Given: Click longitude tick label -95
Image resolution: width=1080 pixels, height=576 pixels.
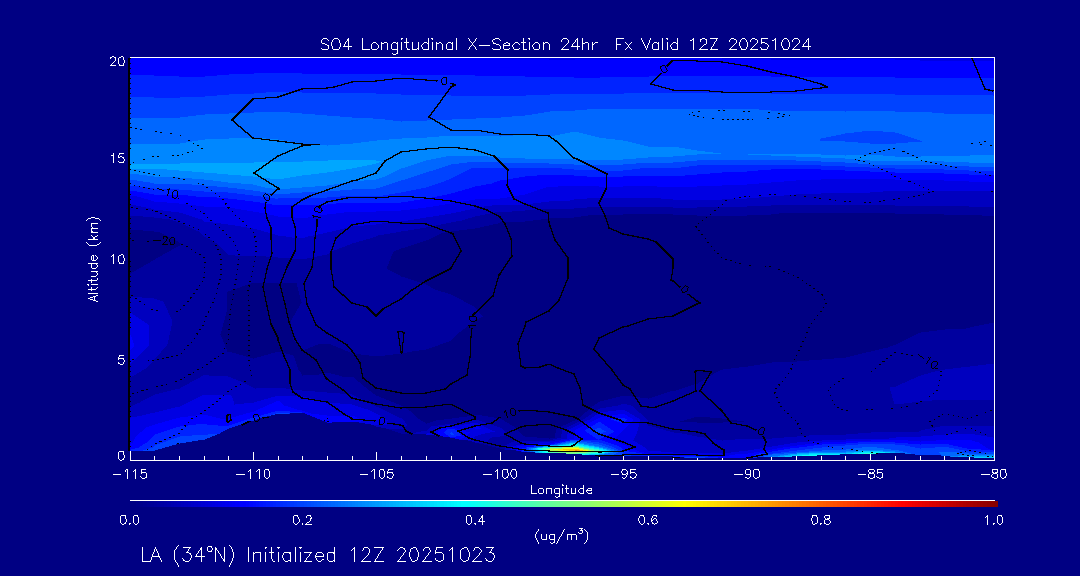Looking at the screenshot, I should (x=623, y=475).
